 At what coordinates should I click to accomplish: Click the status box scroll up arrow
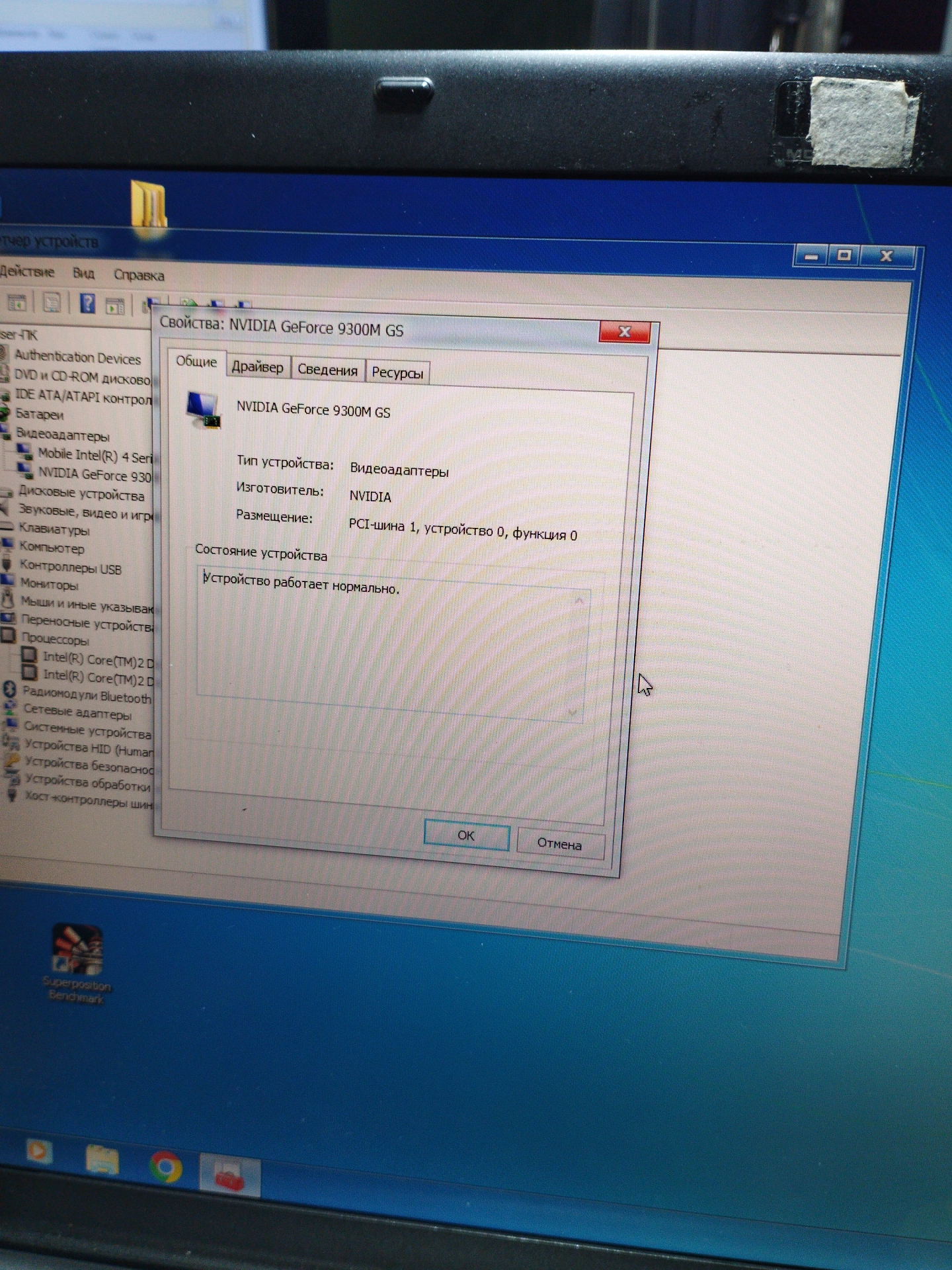(578, 601)
